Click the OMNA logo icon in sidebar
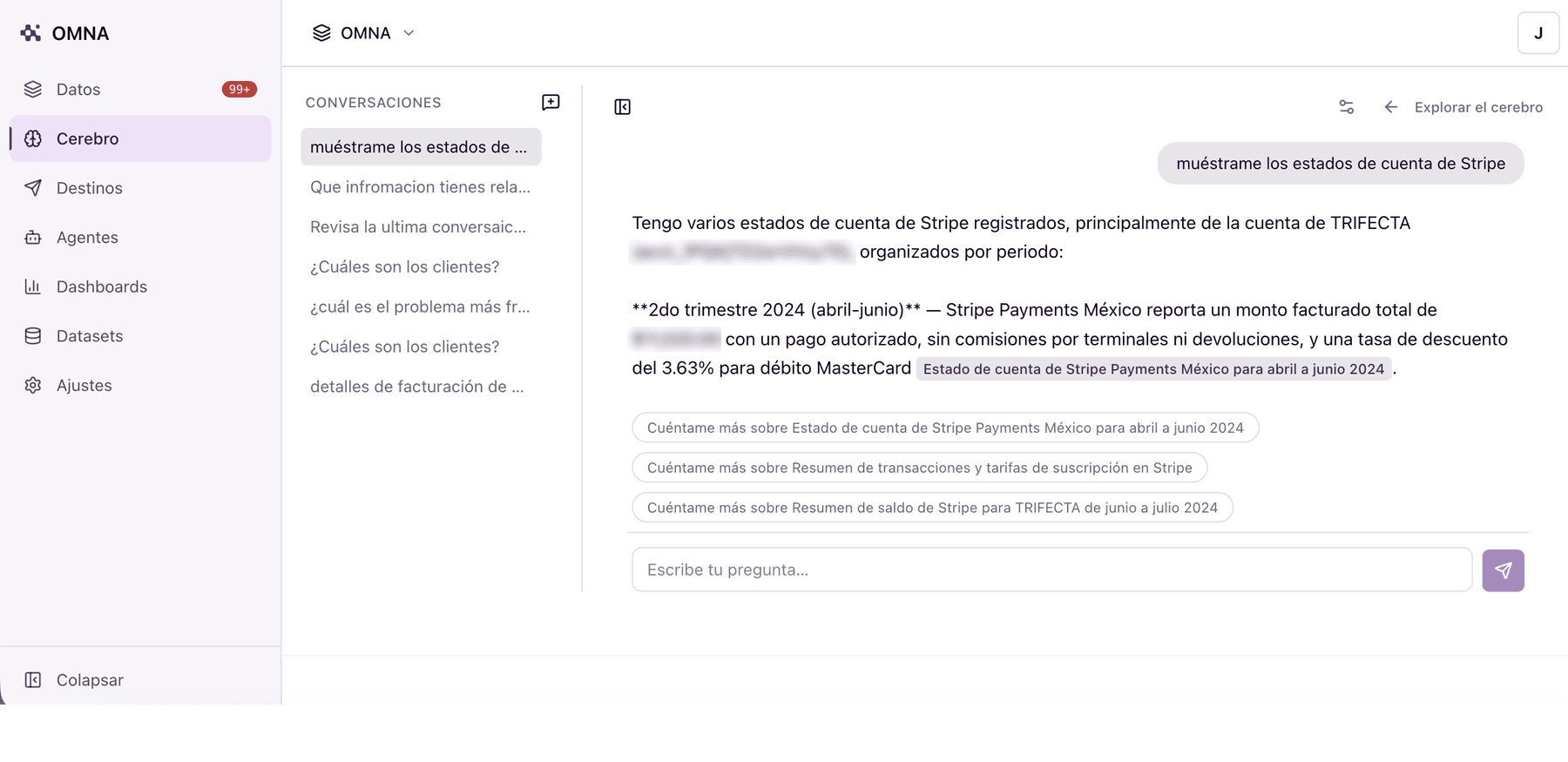This screenshot has width=1568, height=762. click(x=30, y=33)
